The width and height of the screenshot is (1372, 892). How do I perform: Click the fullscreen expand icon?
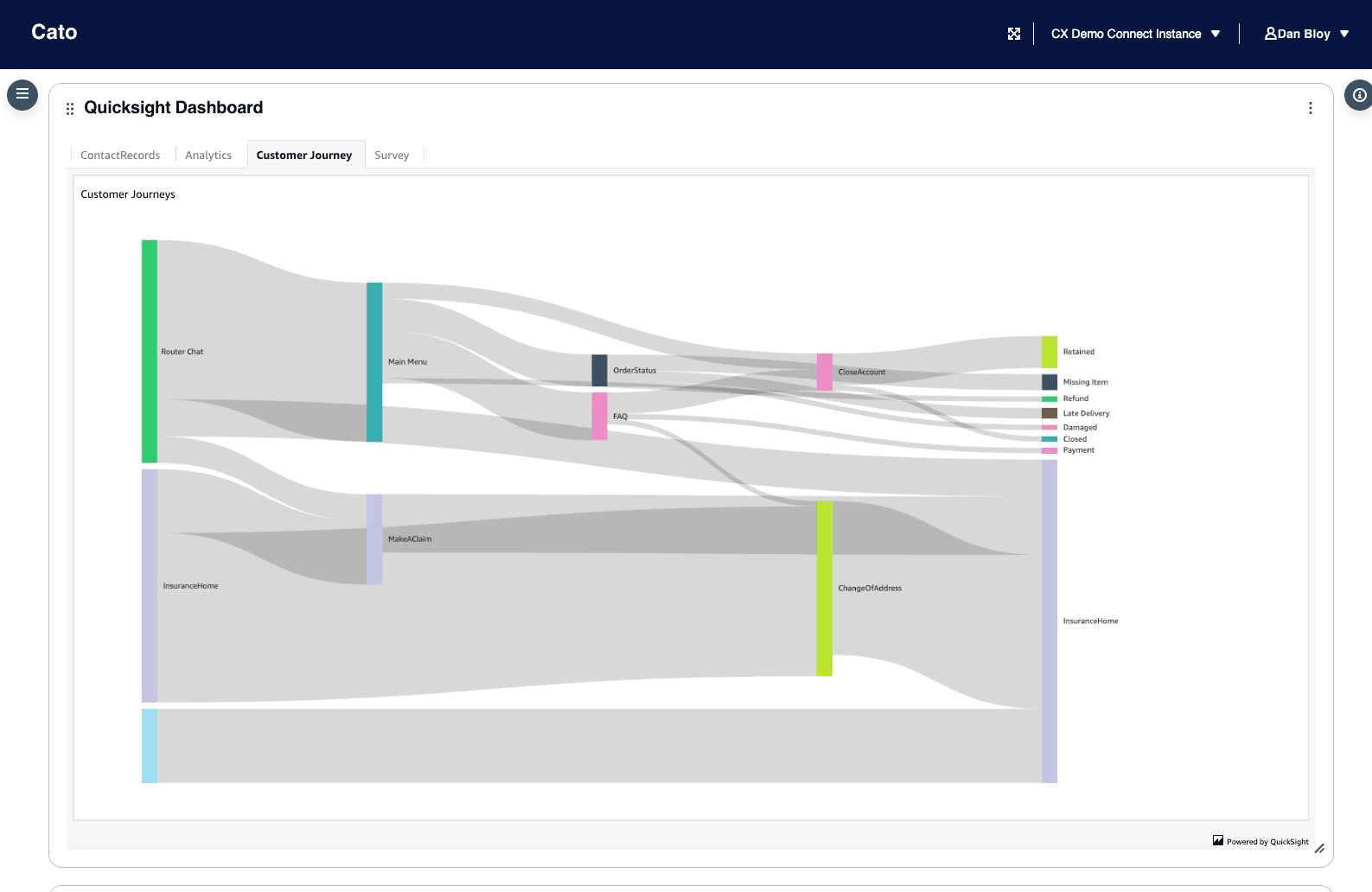pyautogui.click(x=1014, y=34)
